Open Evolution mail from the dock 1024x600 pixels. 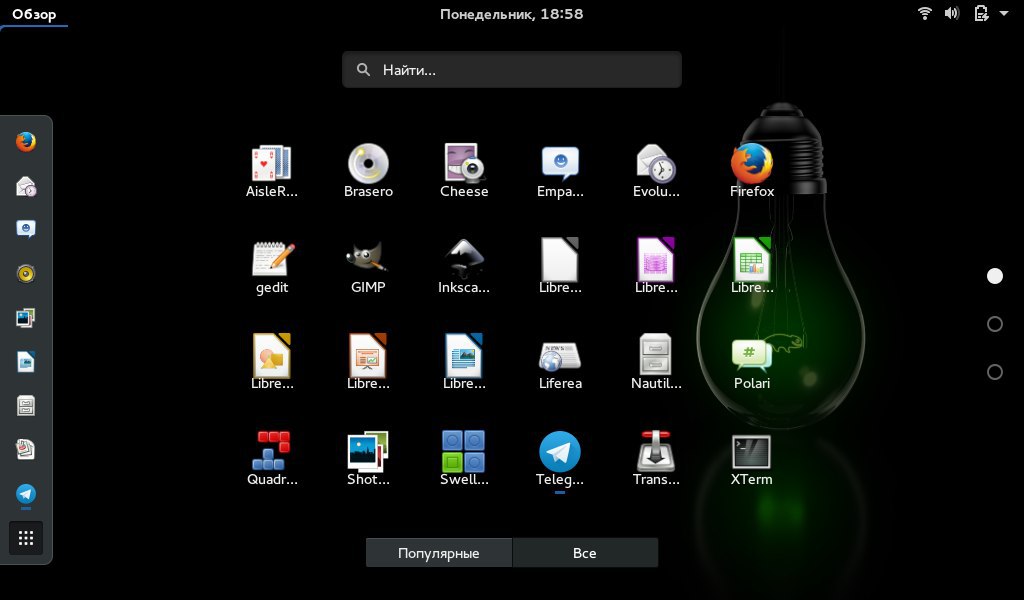(25, 186)
